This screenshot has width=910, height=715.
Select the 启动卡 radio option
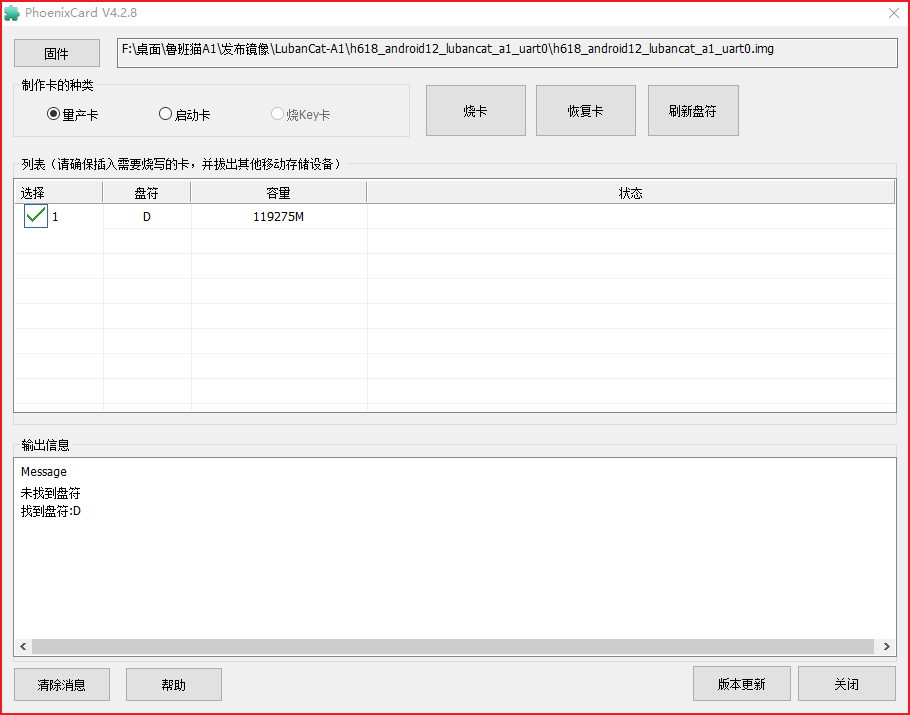[185, 114]
